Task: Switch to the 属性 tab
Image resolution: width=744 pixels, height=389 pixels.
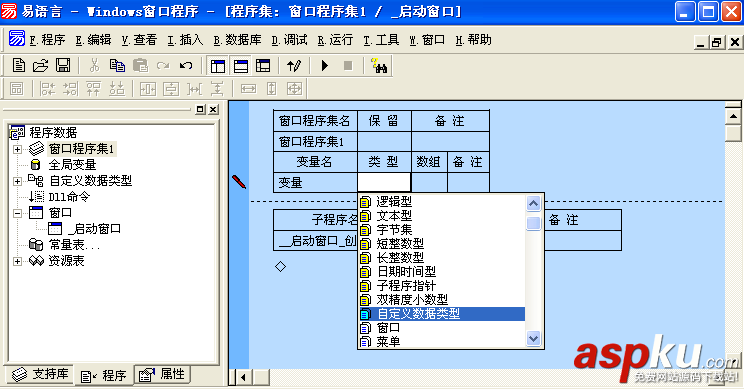Action: (x=162, y=375)
